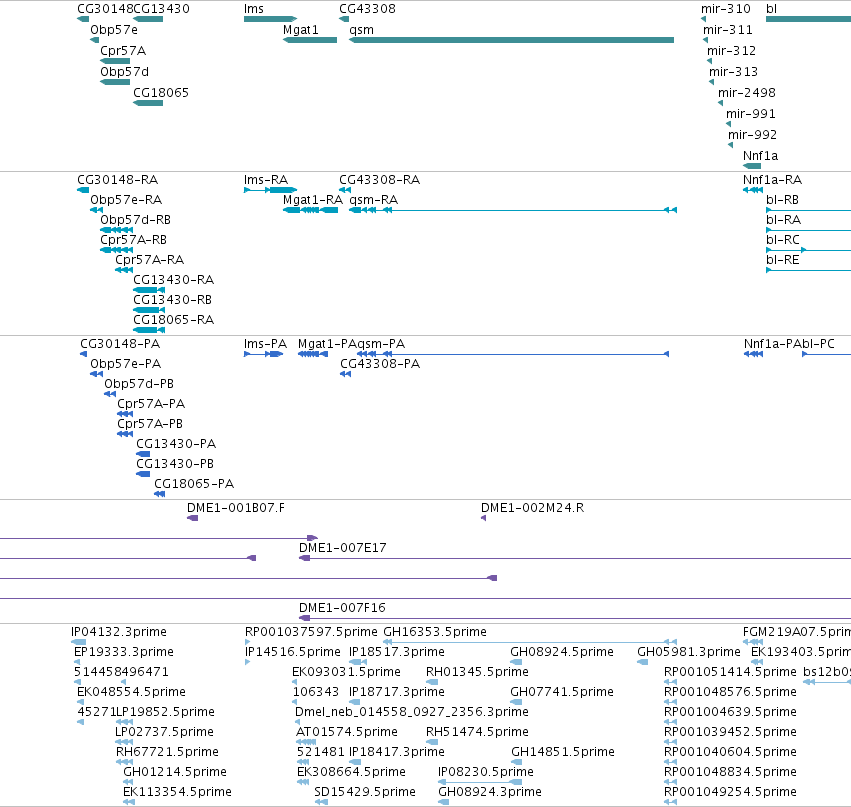The width and height of the screenshot is (851, 807).
Task: Select the DME1-002M24.R clone label
Action: [532, 508]
